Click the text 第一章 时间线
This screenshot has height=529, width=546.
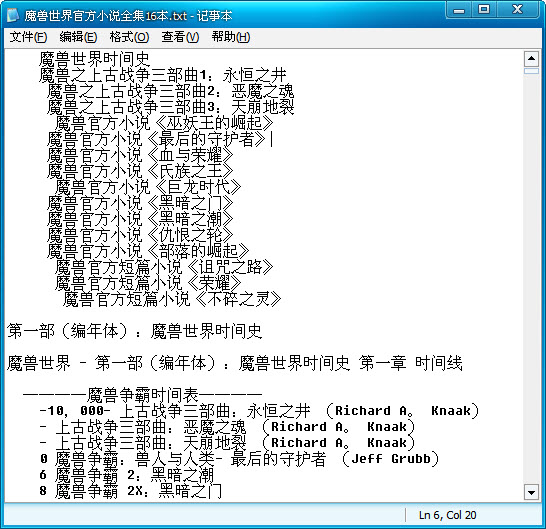(x=411, y=363)
